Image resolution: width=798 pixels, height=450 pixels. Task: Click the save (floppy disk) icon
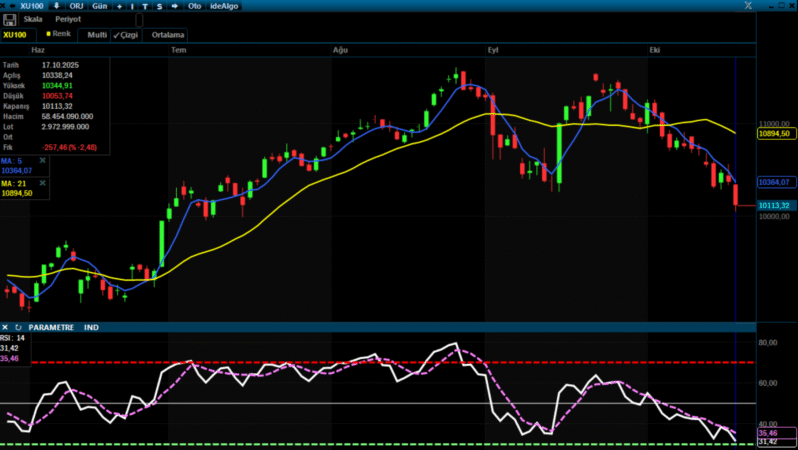pyautogui.click(x=9, y=19)
